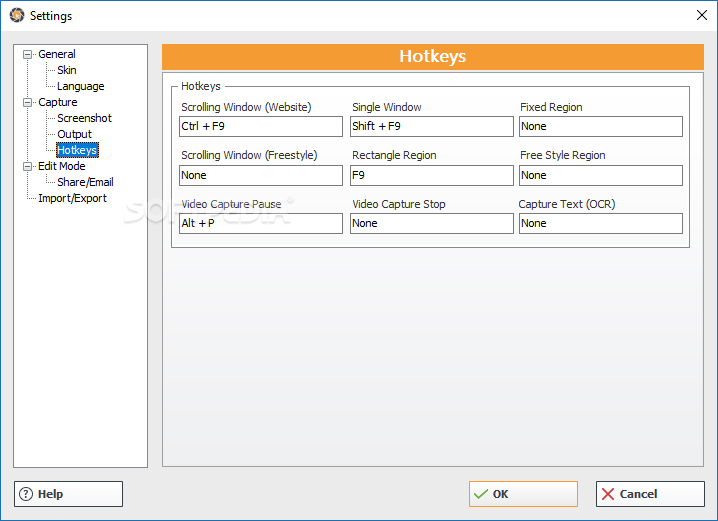This screenshot has width=718, height=521.
Task: Collapse the Edit Mode tree node
Action: pos(27,167)
